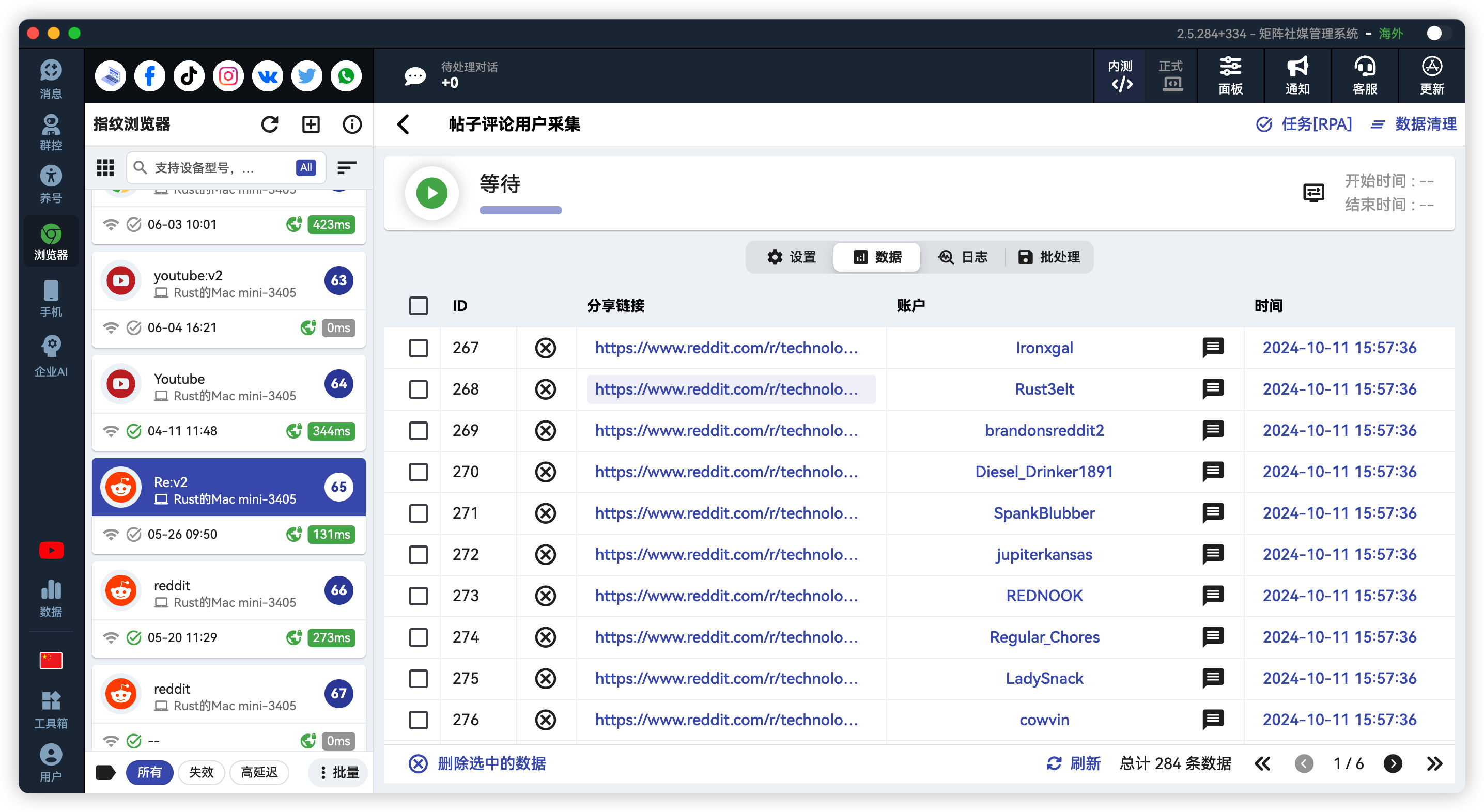
Task: Open the sort filter dropdown icon
Action: [x=347, y=167]
